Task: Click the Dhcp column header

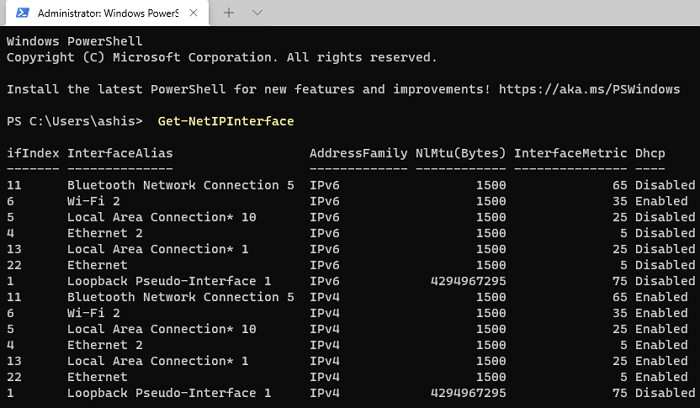Action: 650,153
